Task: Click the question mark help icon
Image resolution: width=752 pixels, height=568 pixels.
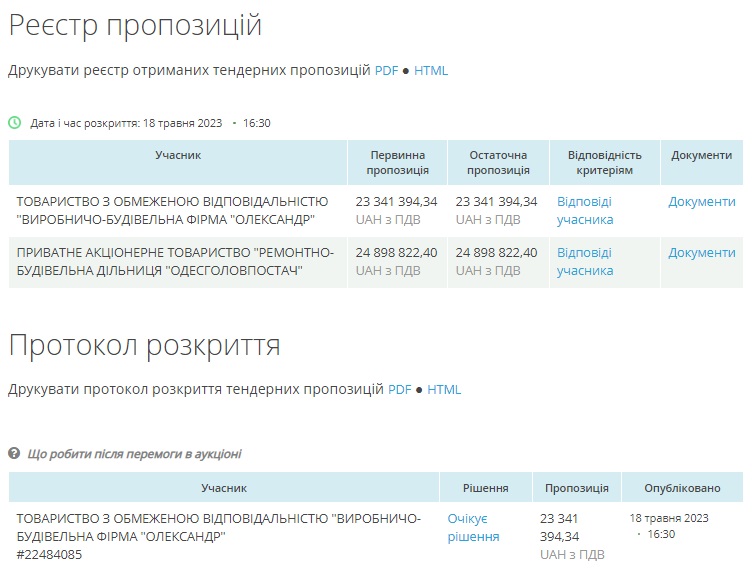Action: pos(15,454)
